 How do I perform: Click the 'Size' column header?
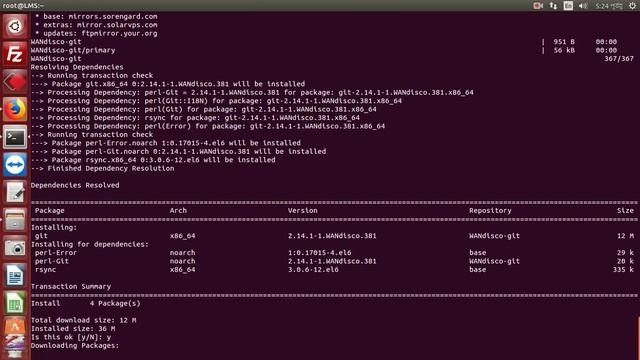625,211
